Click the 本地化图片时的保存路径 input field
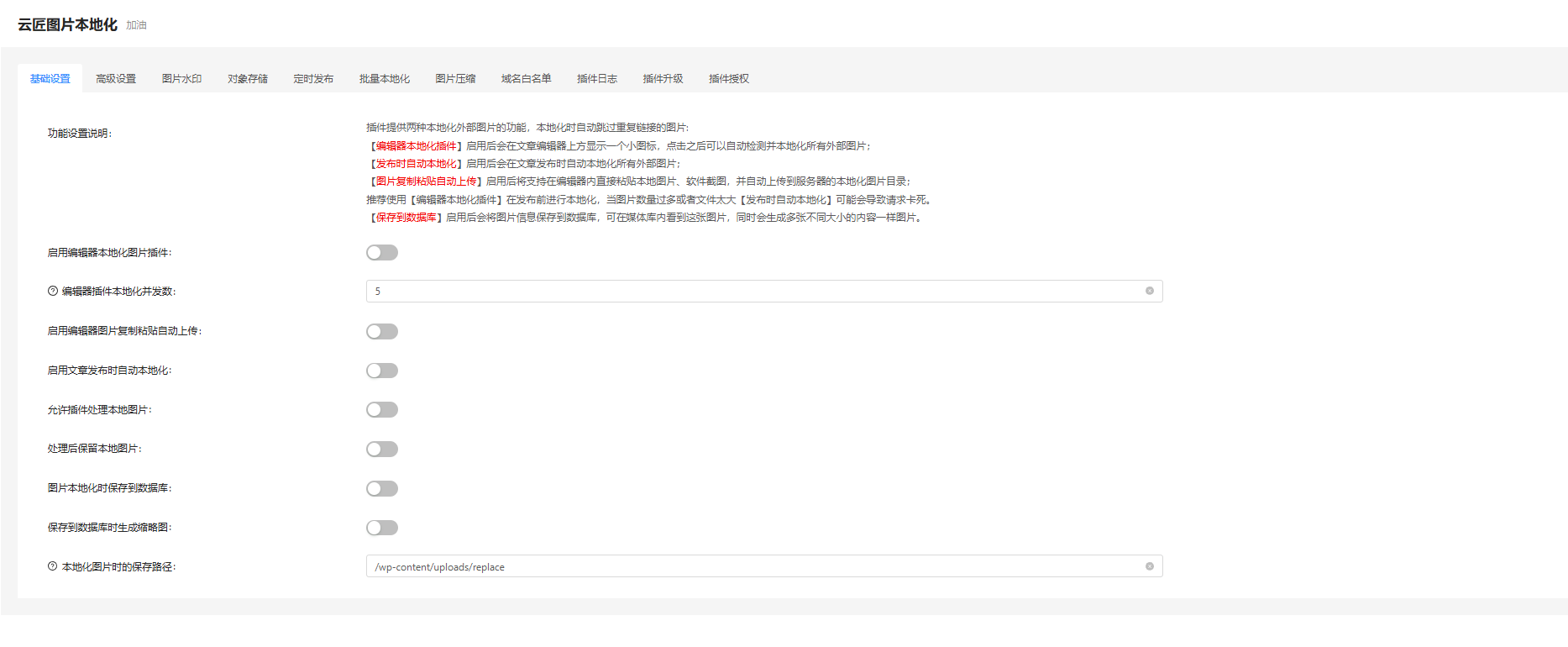 (x=764, y=566)
